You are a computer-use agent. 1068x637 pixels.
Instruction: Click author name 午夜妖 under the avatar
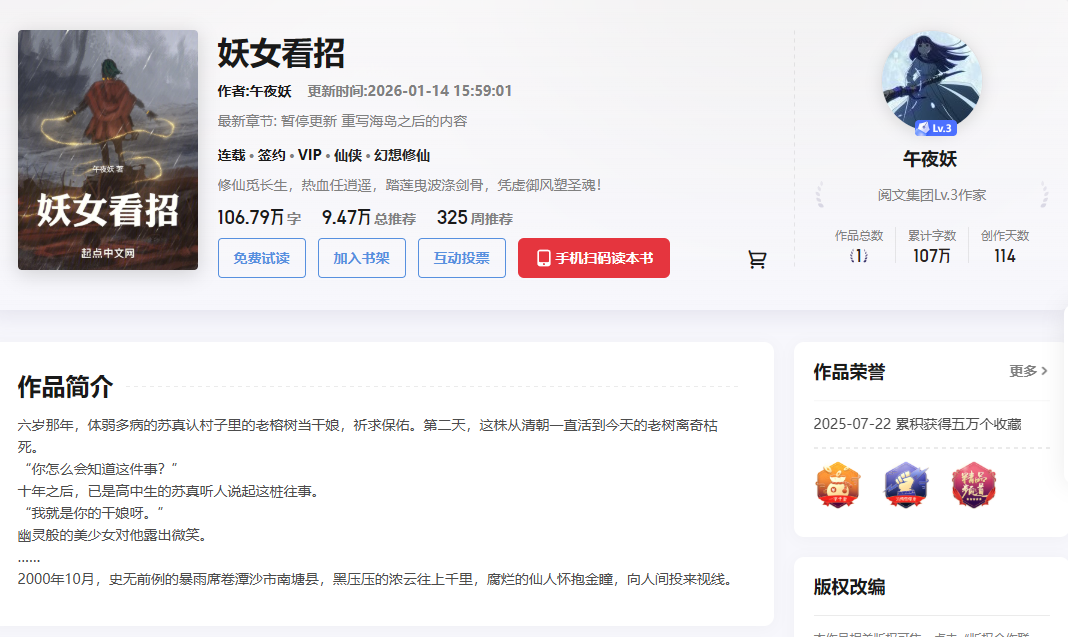[930, 160]
